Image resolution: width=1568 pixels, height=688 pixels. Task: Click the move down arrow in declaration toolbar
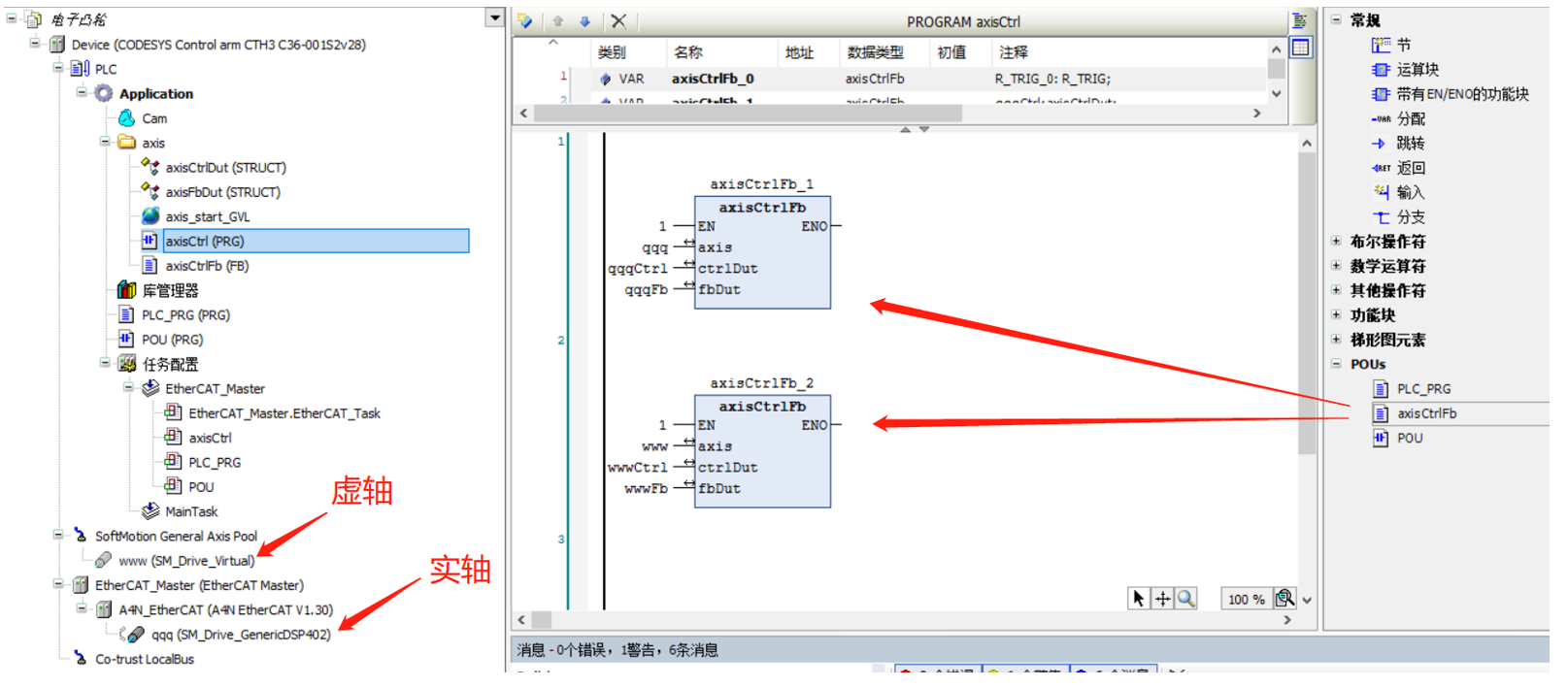coord(584,21)
